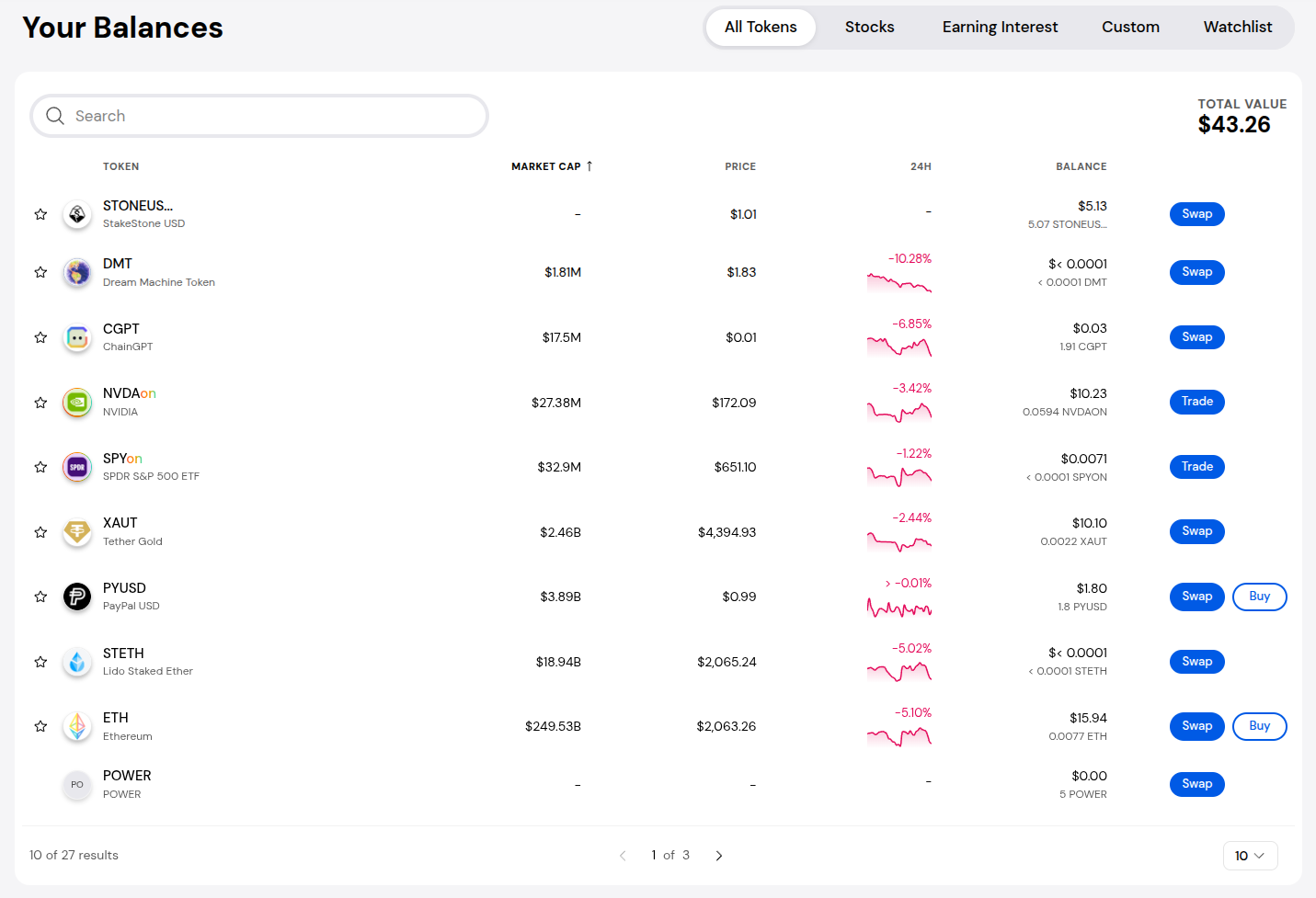Click the STONEUSD token logo icon
The width and height of the screenshot is (1316, 898).
click(77, 214)
